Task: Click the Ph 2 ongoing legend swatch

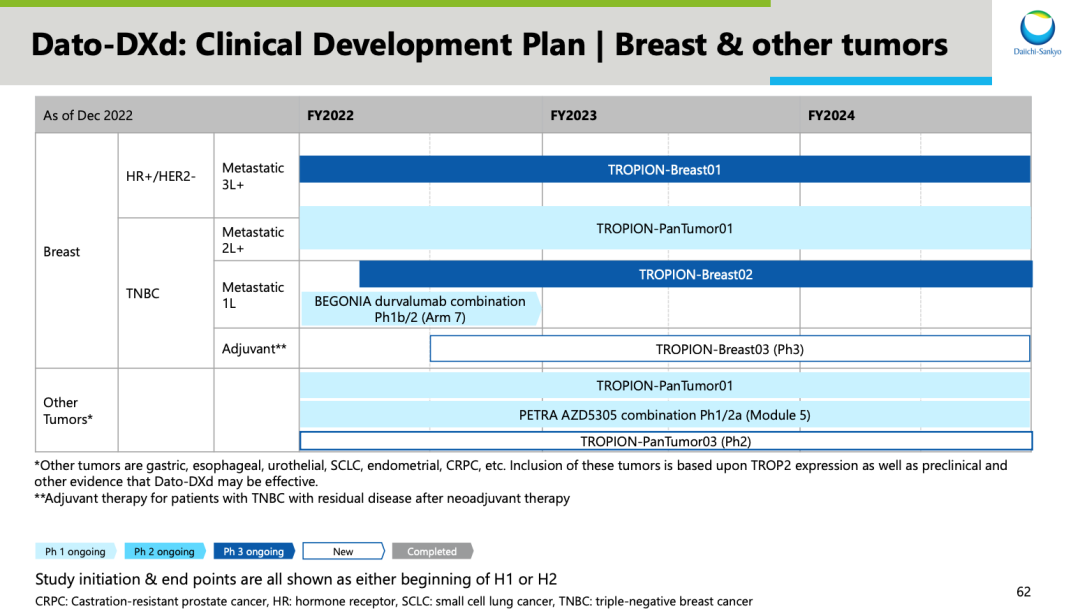Action: 165,551
